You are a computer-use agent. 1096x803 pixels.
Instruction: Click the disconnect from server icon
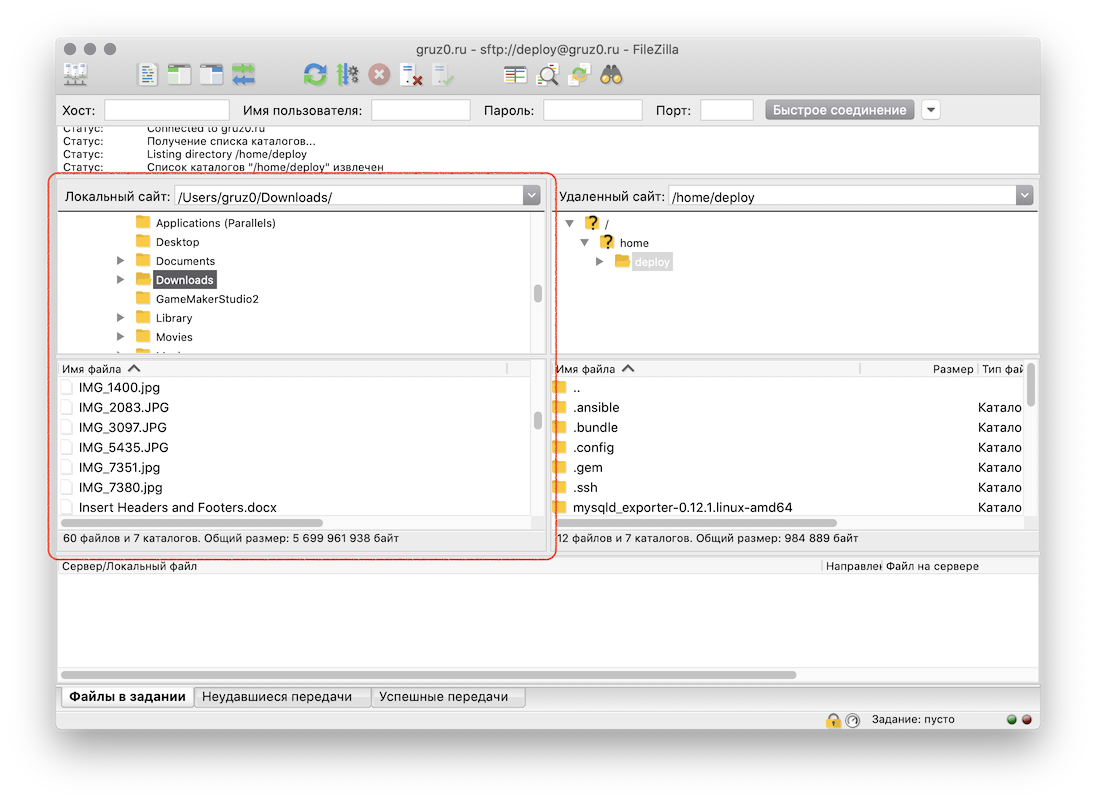point(411,74)
